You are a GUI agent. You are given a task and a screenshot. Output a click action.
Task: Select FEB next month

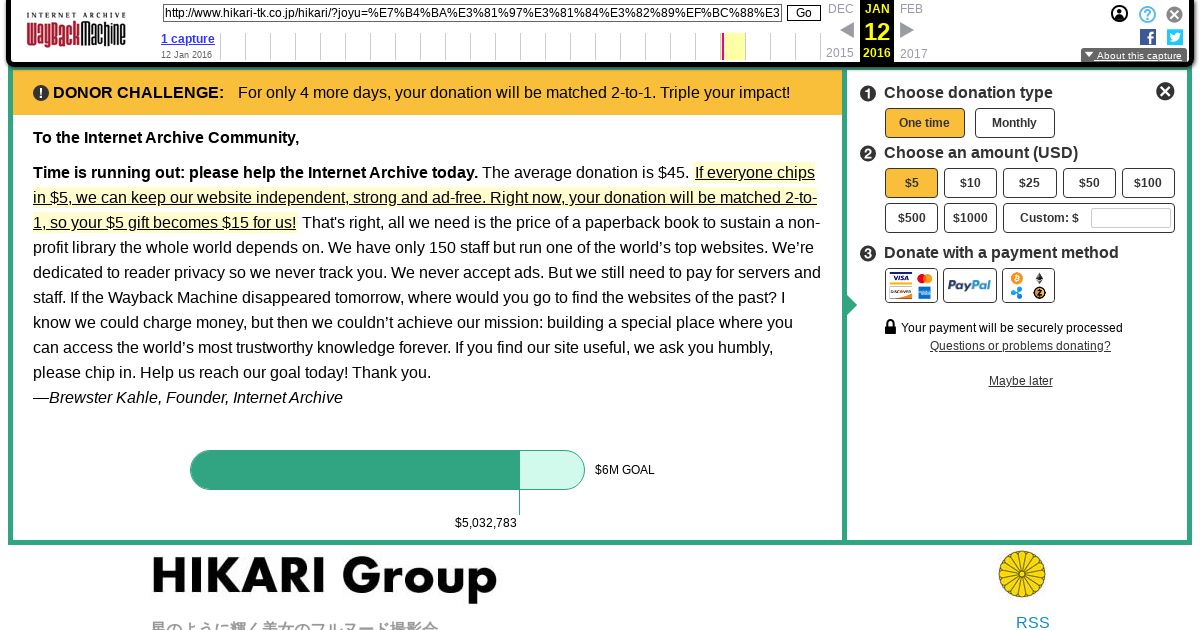[911, 9]
